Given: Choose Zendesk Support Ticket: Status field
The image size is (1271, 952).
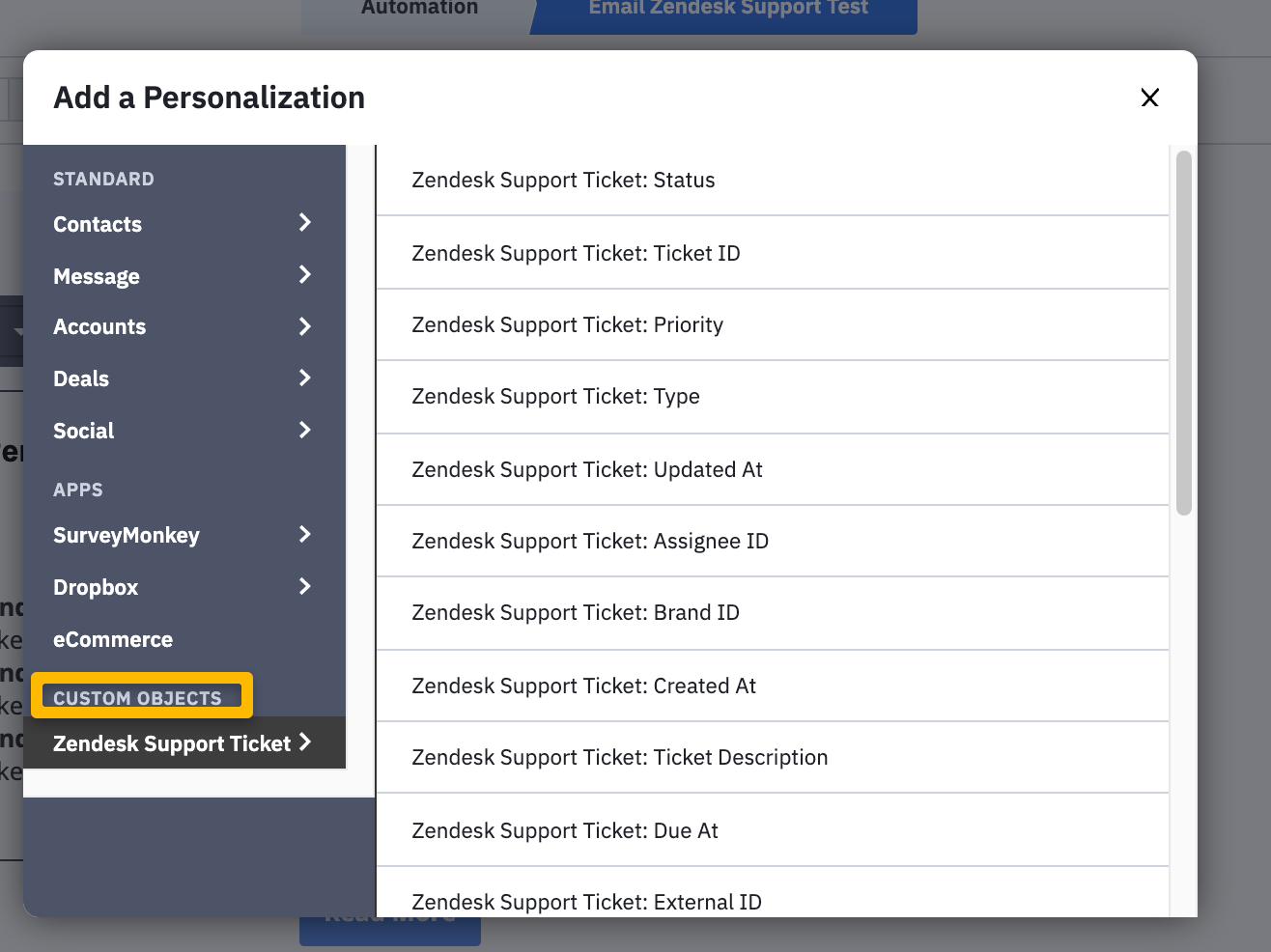Looking at the screenshot, I should coord(773,181).
